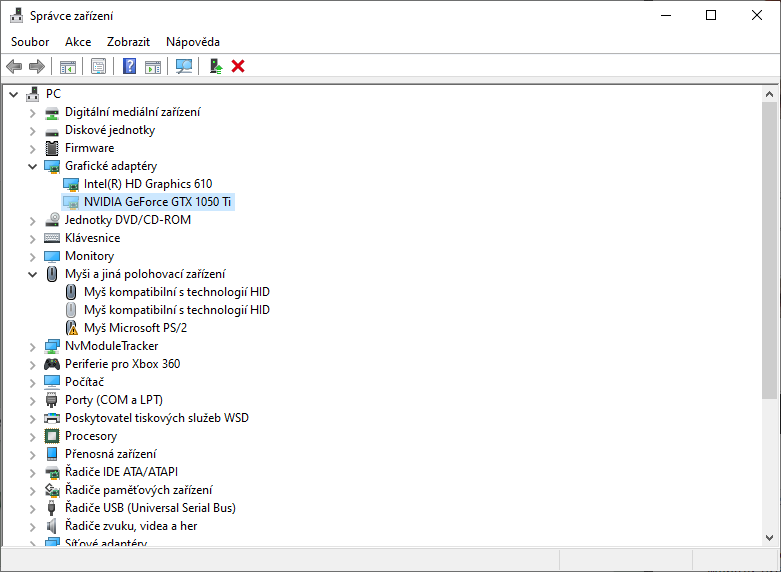Click the Back arrow toolbar icon
The width and height of the screenshot is (781, 572).
[14, 66]
